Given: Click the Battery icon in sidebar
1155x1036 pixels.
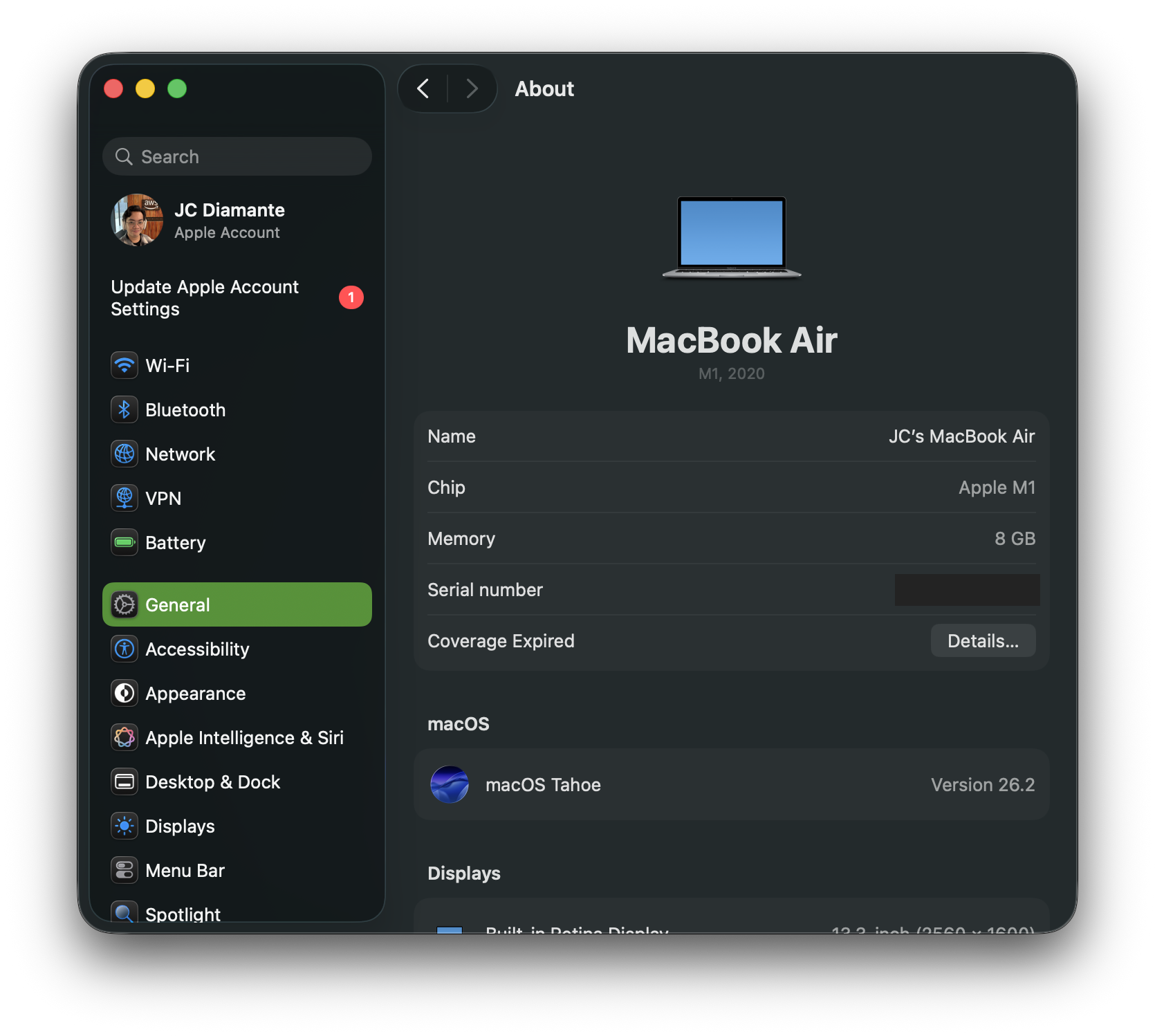Looking at the screenshot, I should point(124,542).
